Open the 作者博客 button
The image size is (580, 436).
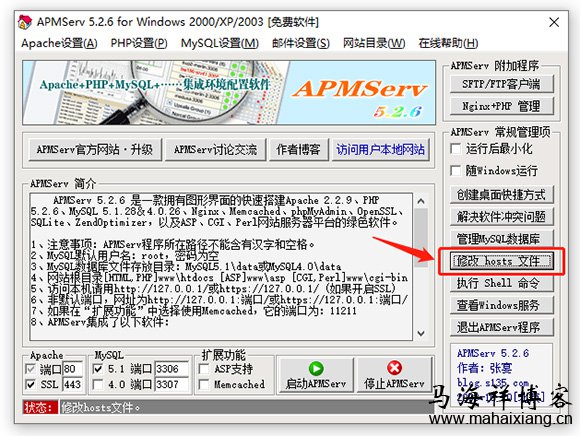pyautogui.click(x=299, y=150)
